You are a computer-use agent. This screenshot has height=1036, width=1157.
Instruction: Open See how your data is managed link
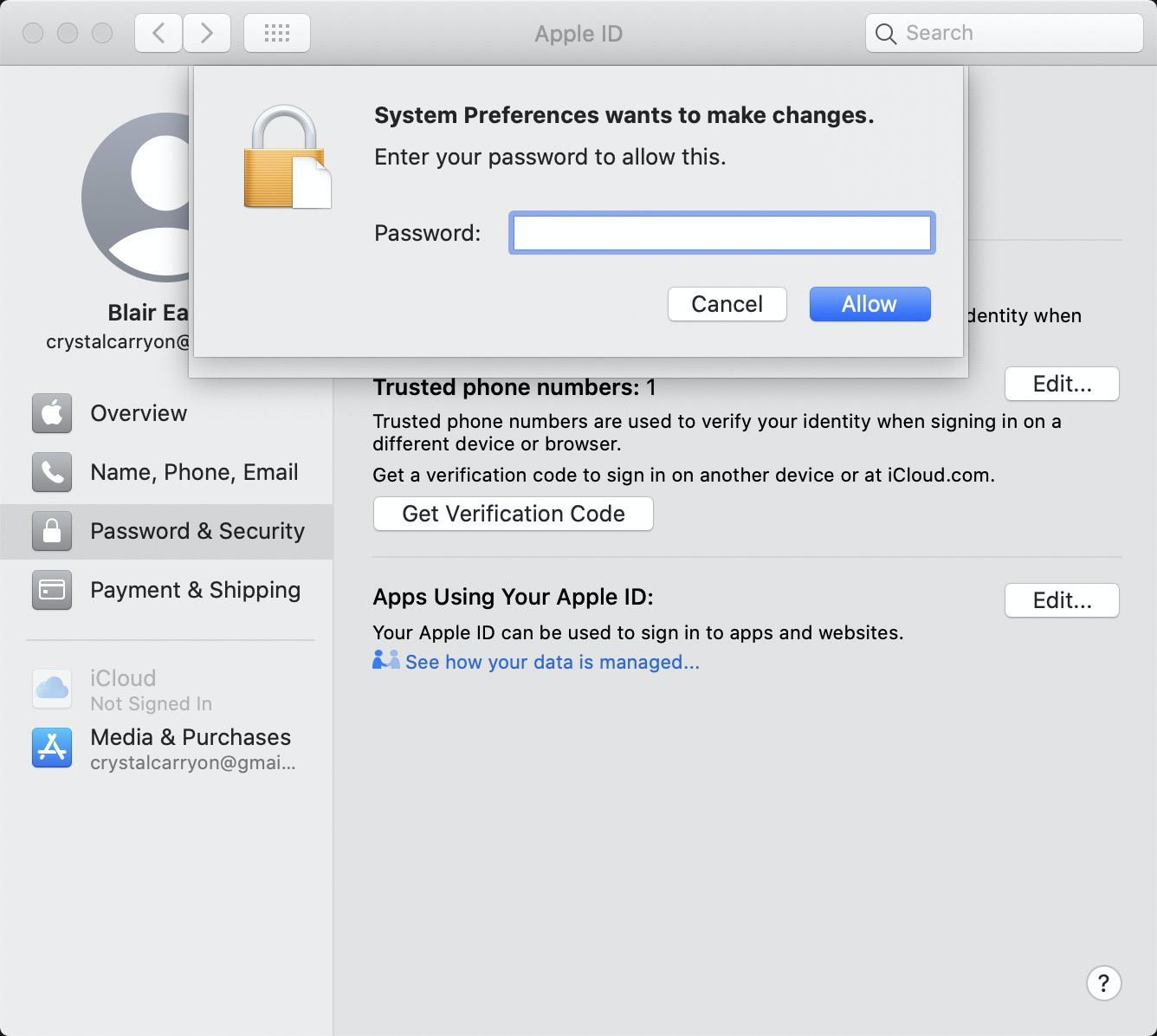click(553, 662)
